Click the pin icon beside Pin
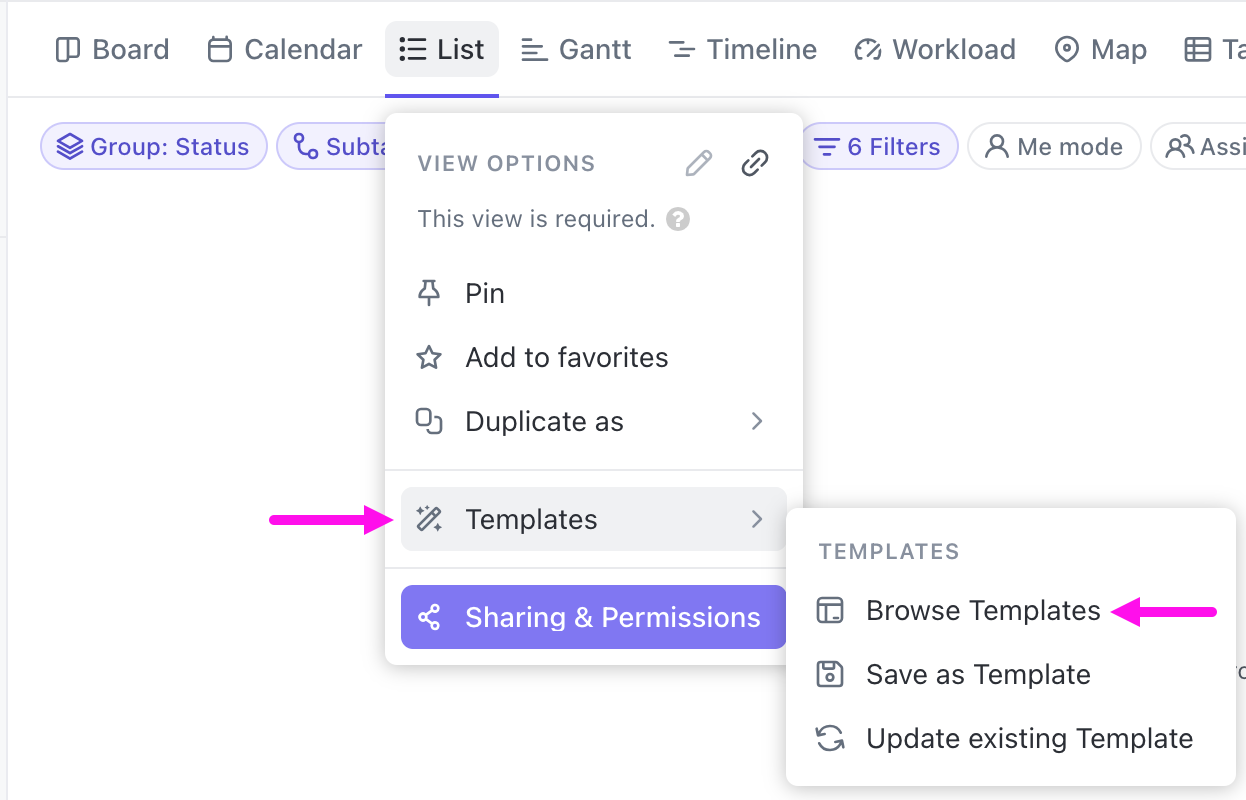 tap(429, 293)
